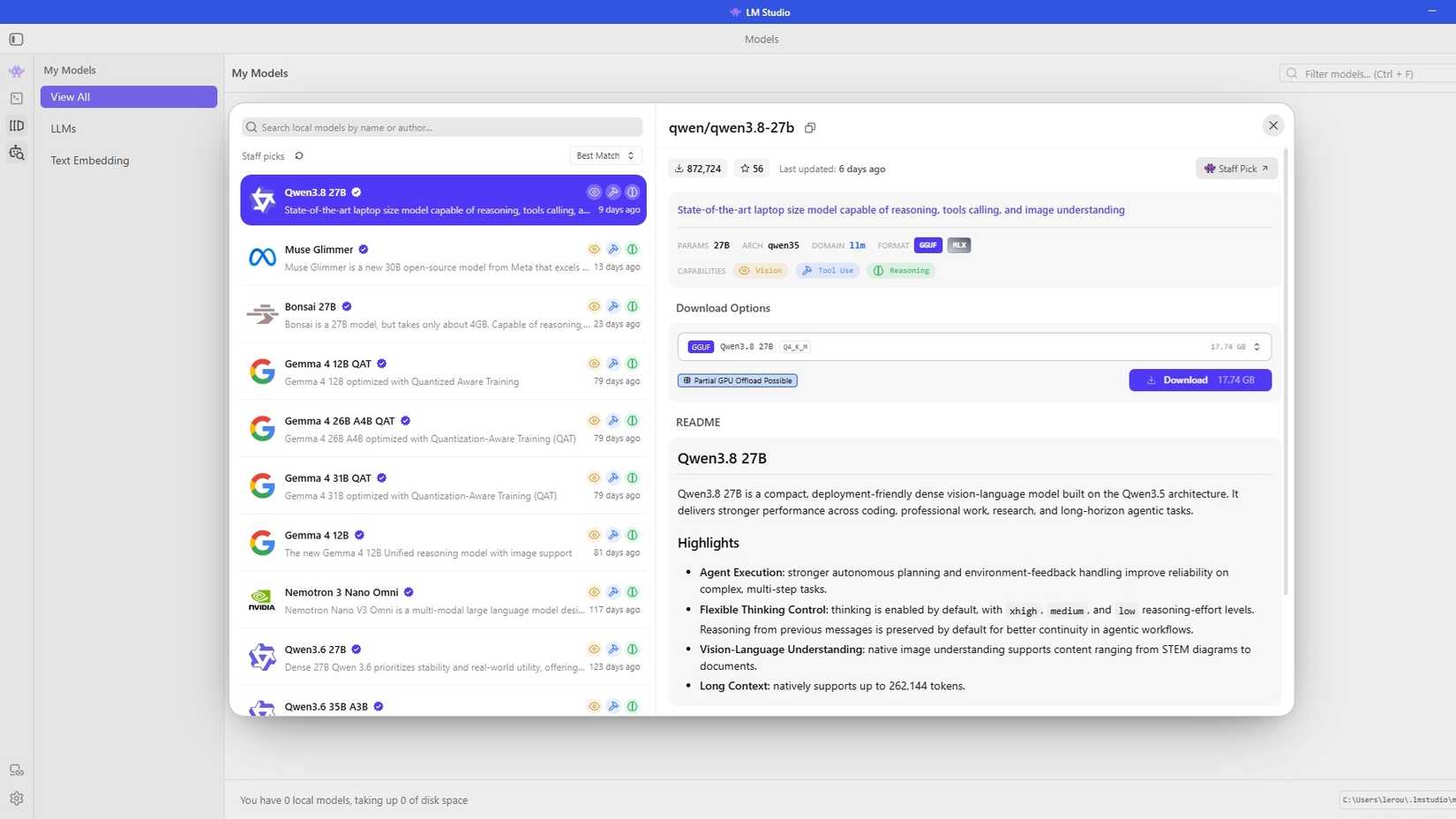Click the Partial GPU Offload Possible badge
Screen dimensions: 1456x819
(738, 380)
